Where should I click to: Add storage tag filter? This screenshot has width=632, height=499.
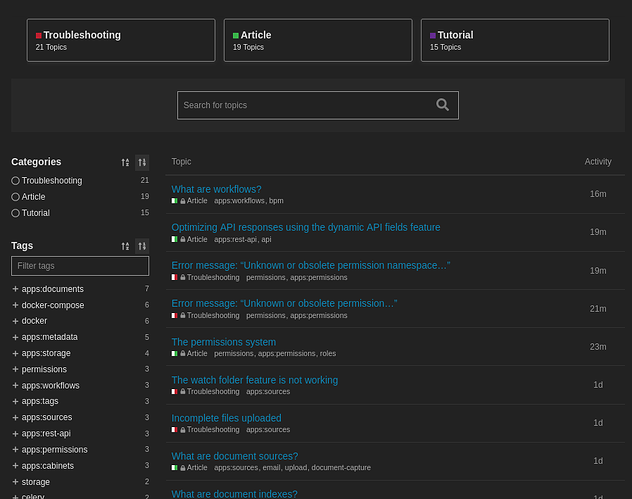15,482
